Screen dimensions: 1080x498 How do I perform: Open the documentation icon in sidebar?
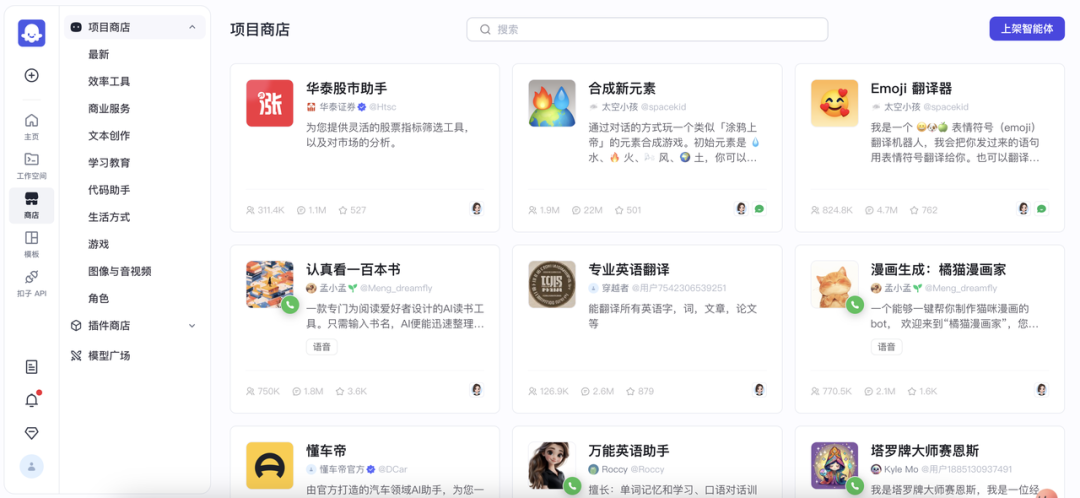32,366
